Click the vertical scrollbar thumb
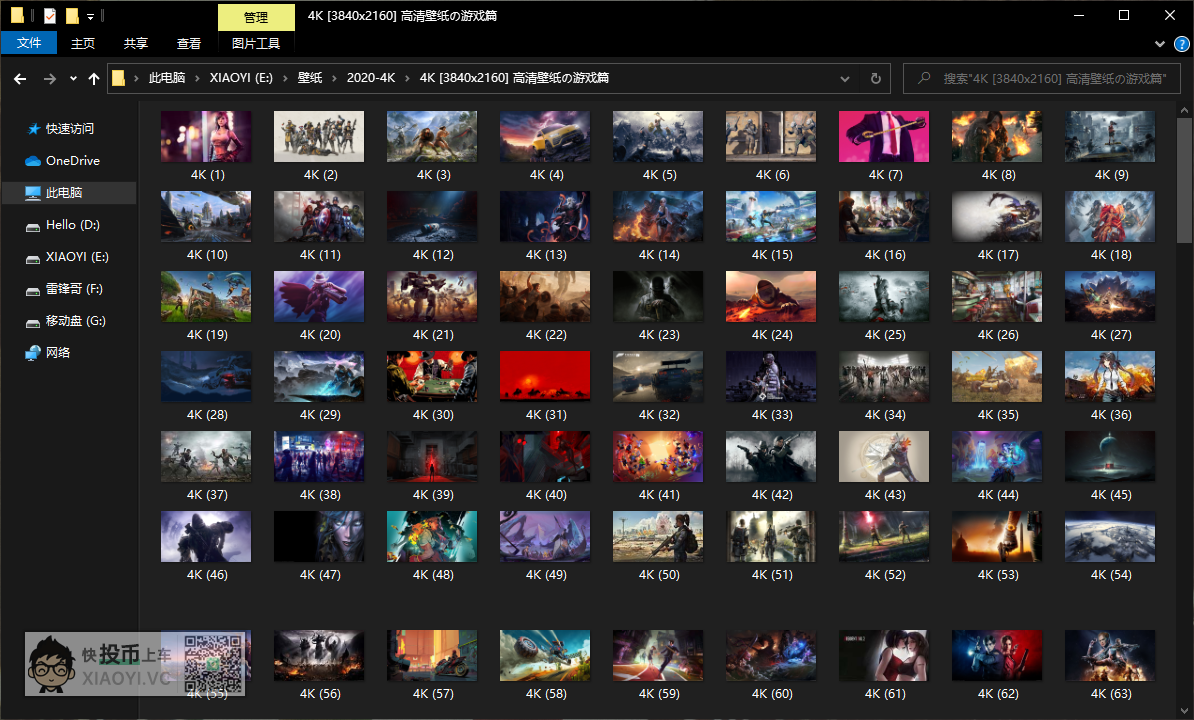Viewport: 1194px width, 720px height. (x=1184, y=181)
